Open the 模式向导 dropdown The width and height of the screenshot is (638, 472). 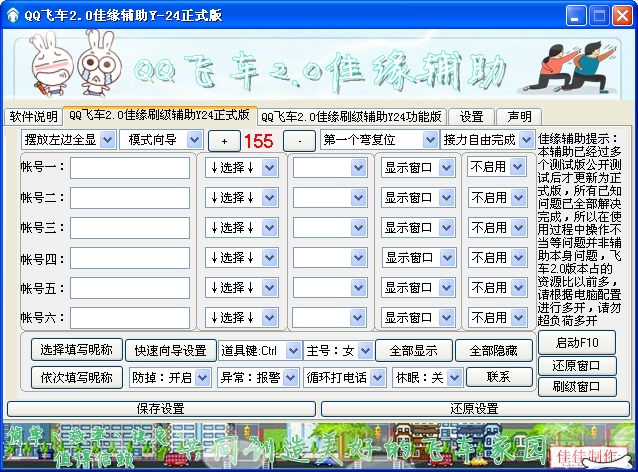tap(161, 140)
